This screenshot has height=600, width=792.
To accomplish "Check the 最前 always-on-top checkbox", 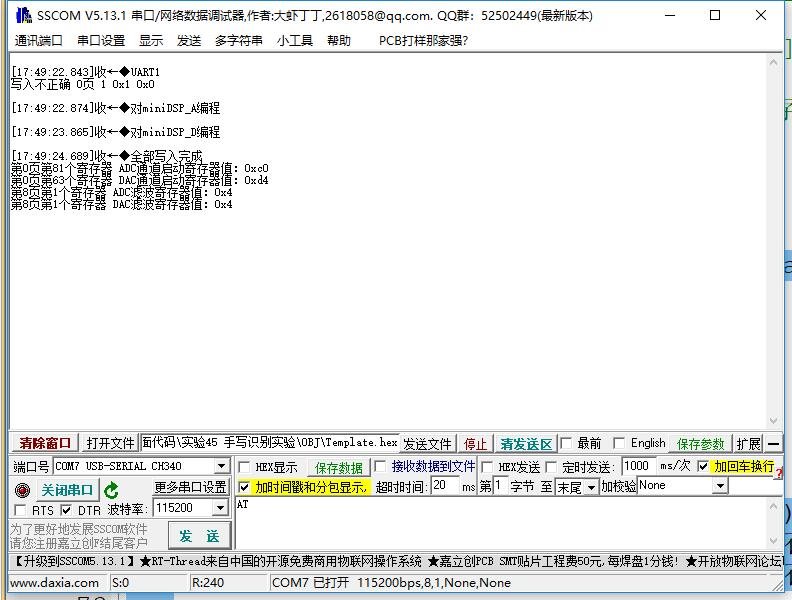I will click(x=566, y=443).
